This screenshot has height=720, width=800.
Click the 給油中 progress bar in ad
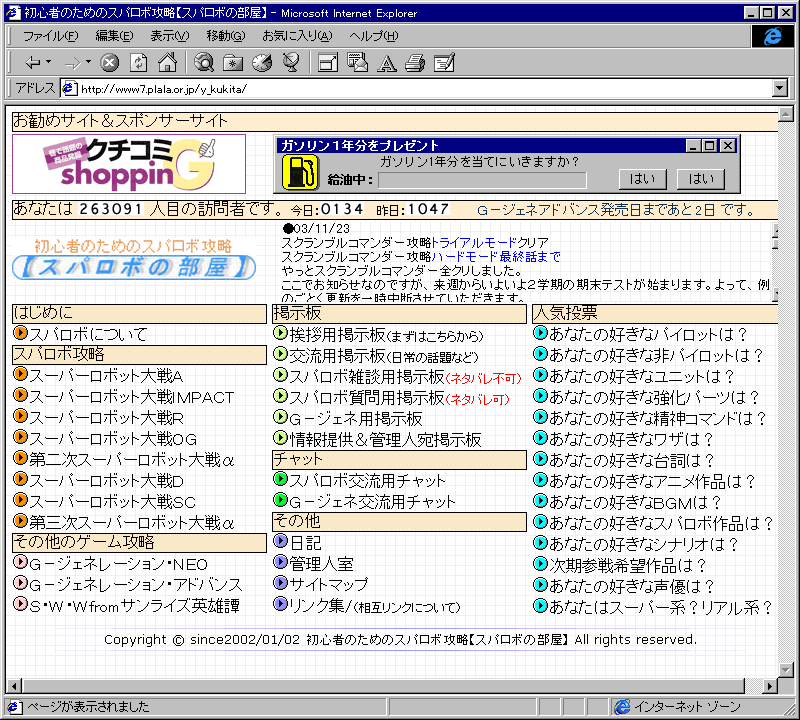(482, 180)
